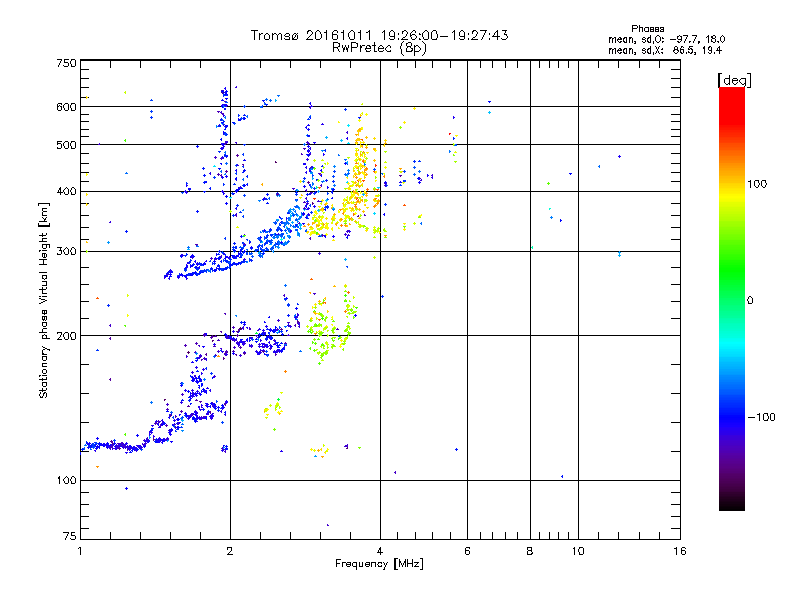800x600 pixels.
Task: Click the 'mean, sd,O: -97.7, 18.0' statistic
Action: coord(666,39)
